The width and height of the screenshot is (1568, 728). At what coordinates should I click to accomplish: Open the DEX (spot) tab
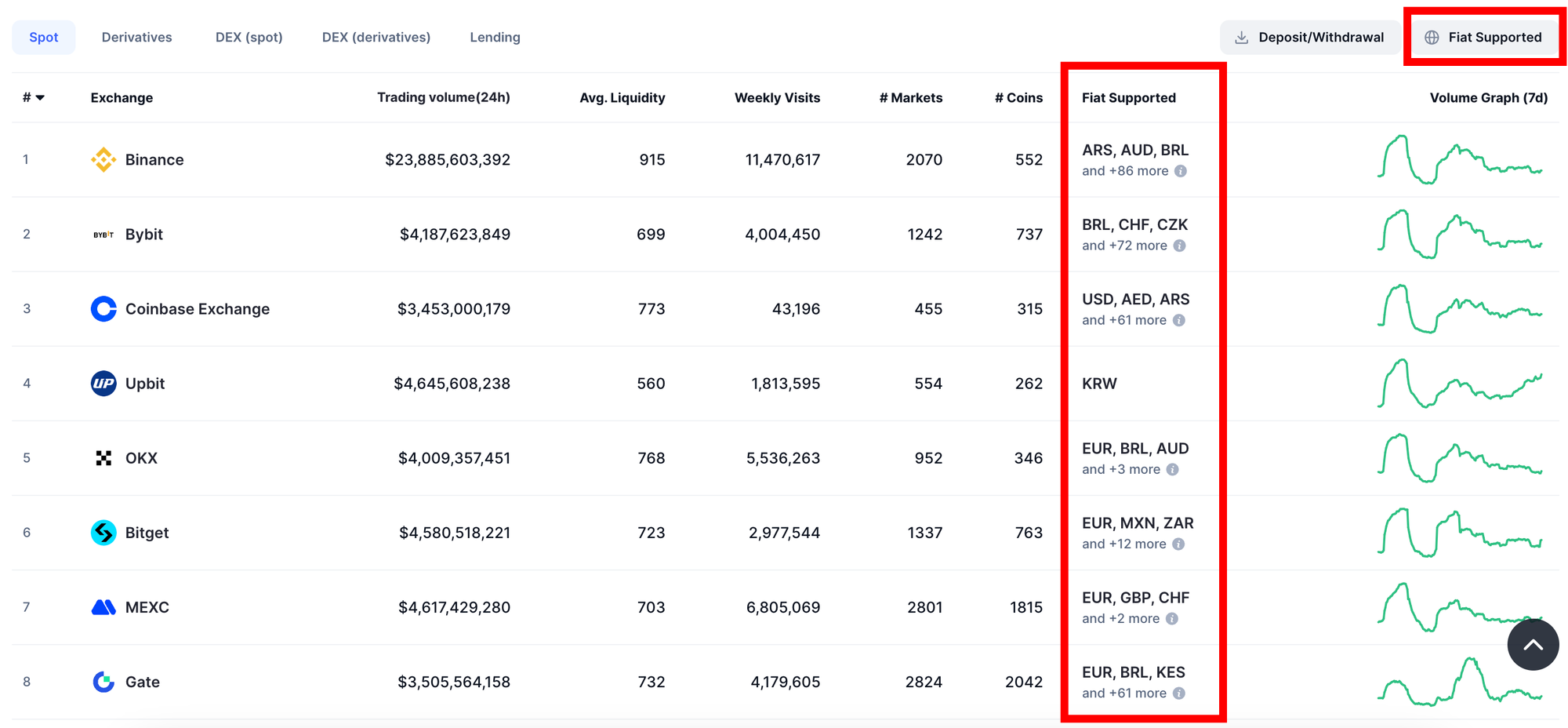[249, 38]
